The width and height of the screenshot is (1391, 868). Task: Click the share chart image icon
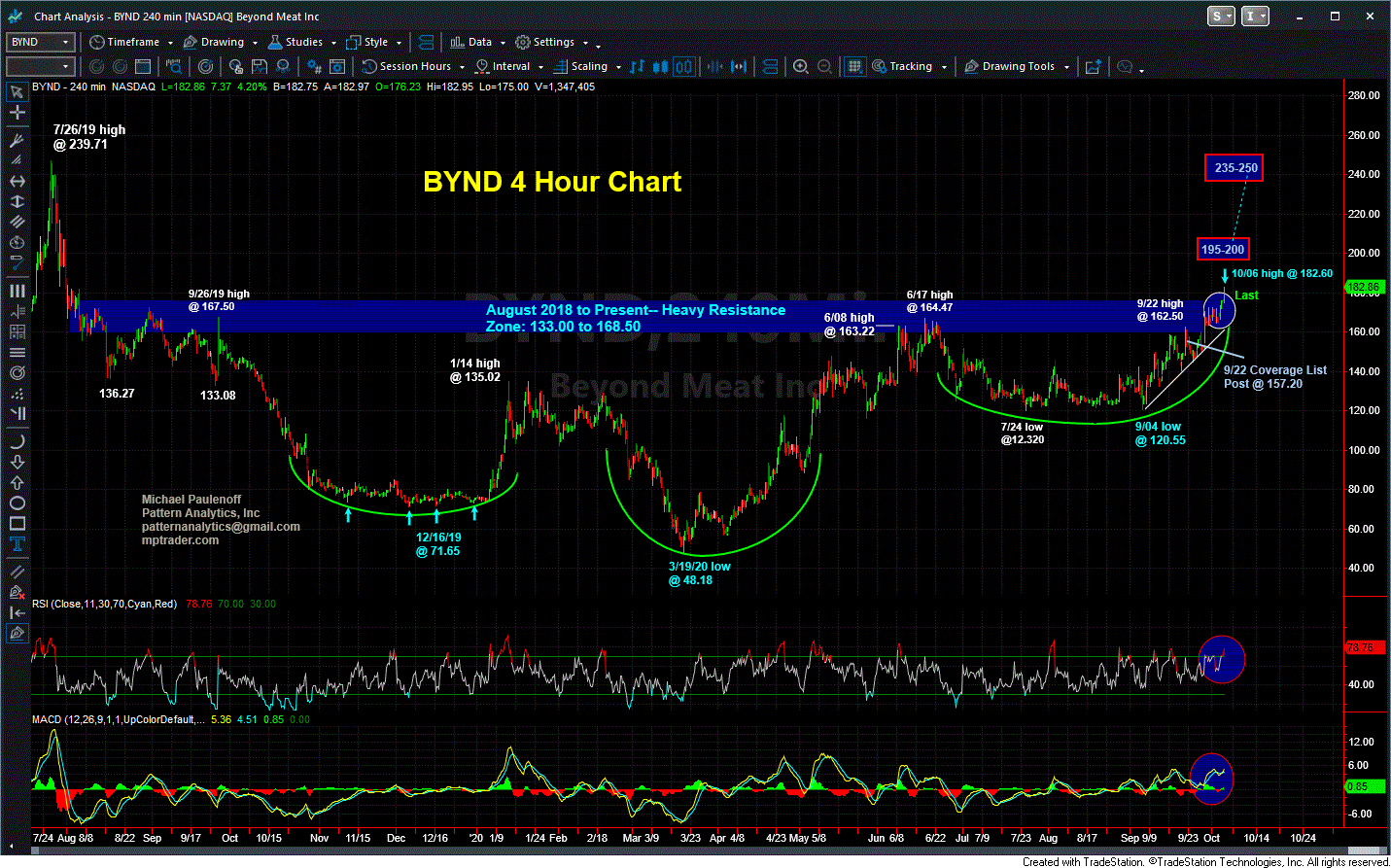pos(1093,66)
